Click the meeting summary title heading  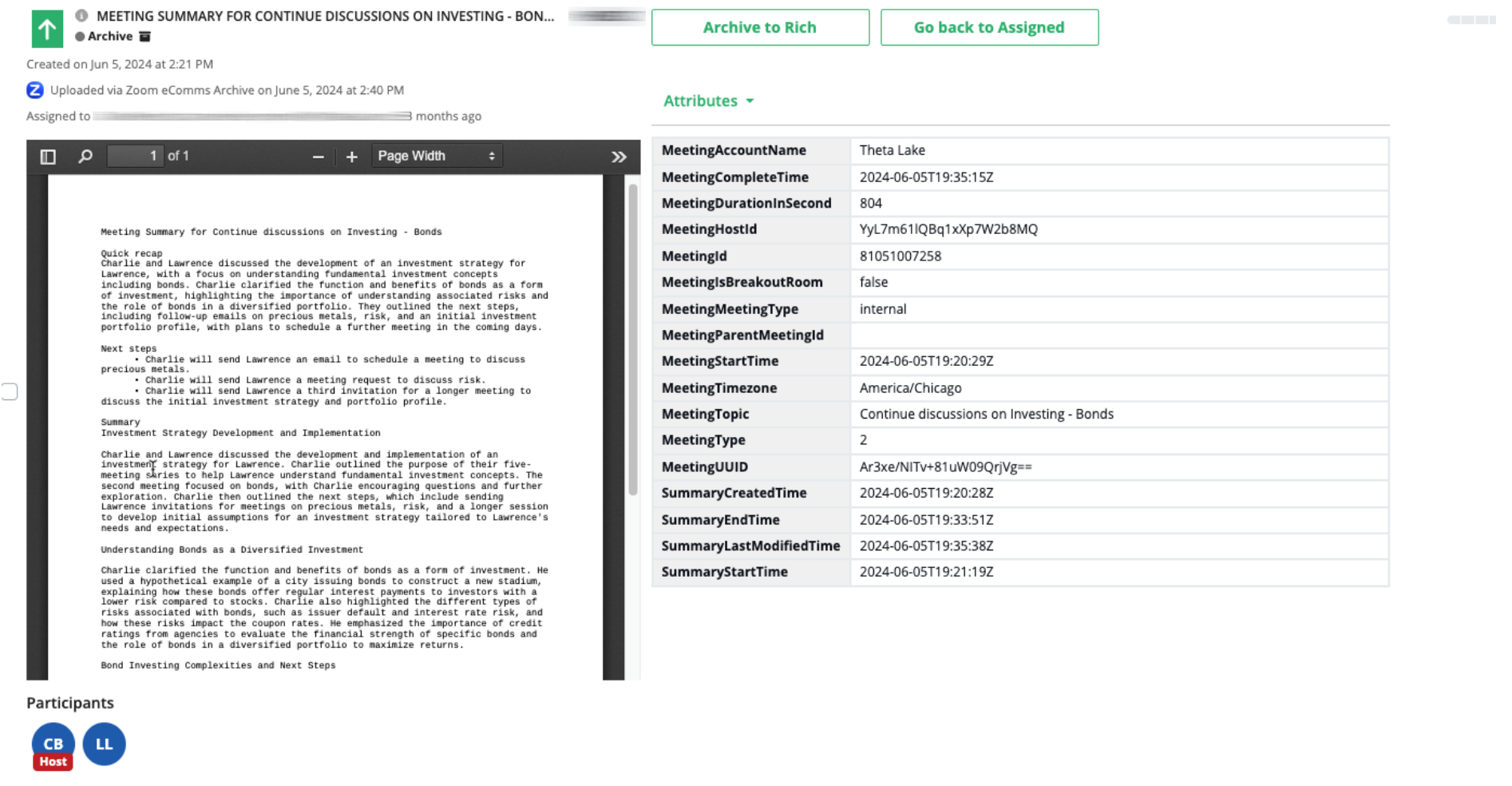[x=326, y=16]
